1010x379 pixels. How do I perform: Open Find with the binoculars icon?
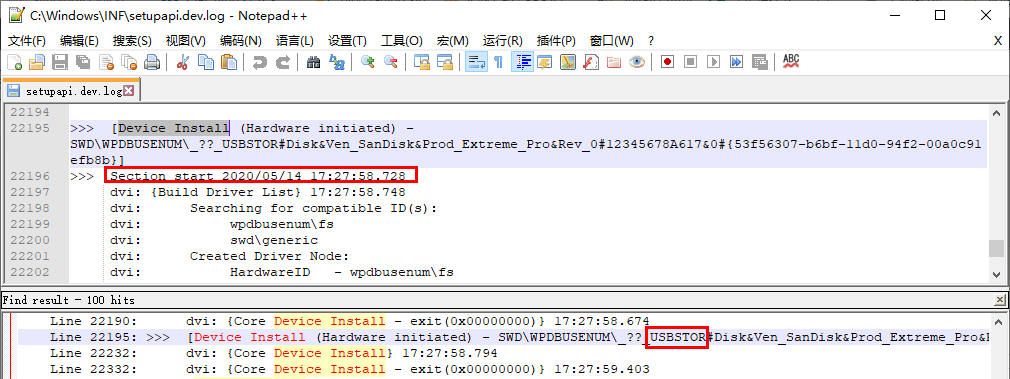(x=314, y=63)
